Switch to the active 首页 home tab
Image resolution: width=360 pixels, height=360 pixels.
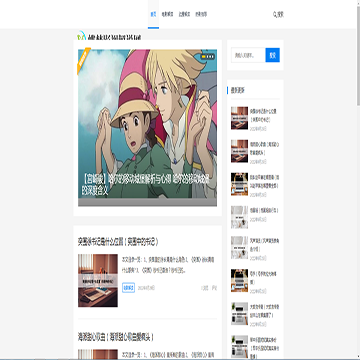[153, 14]
